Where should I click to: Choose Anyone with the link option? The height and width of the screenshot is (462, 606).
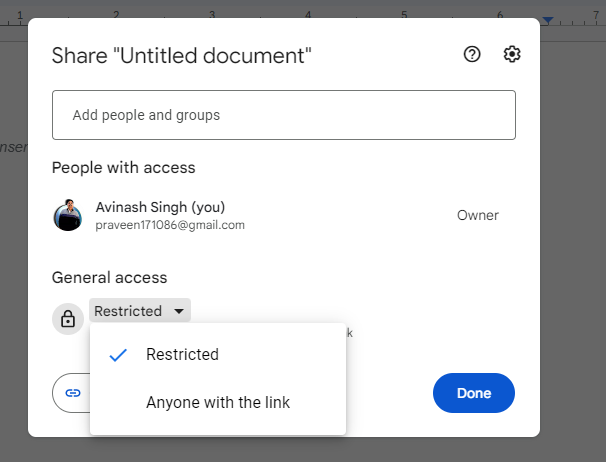[x=218, y=402]
